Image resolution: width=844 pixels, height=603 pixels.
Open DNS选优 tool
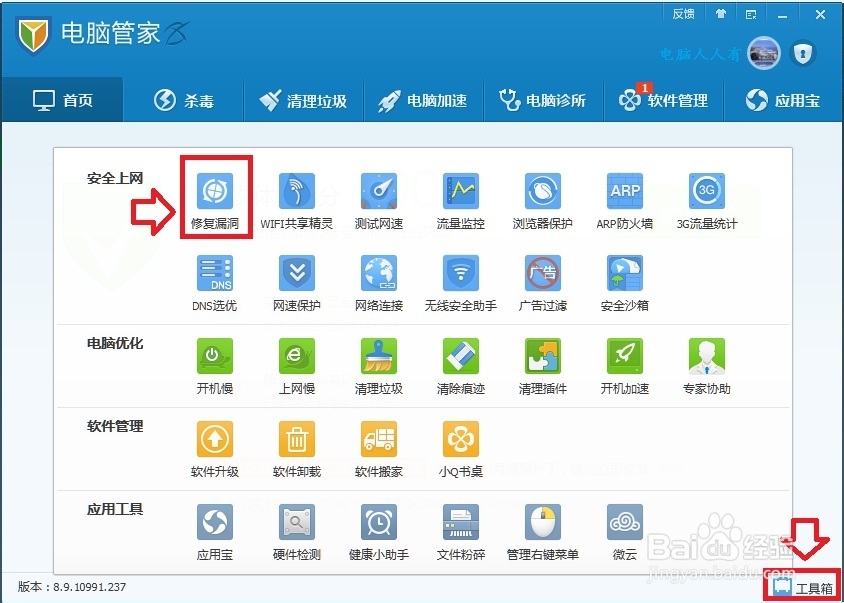coord(215,283)
